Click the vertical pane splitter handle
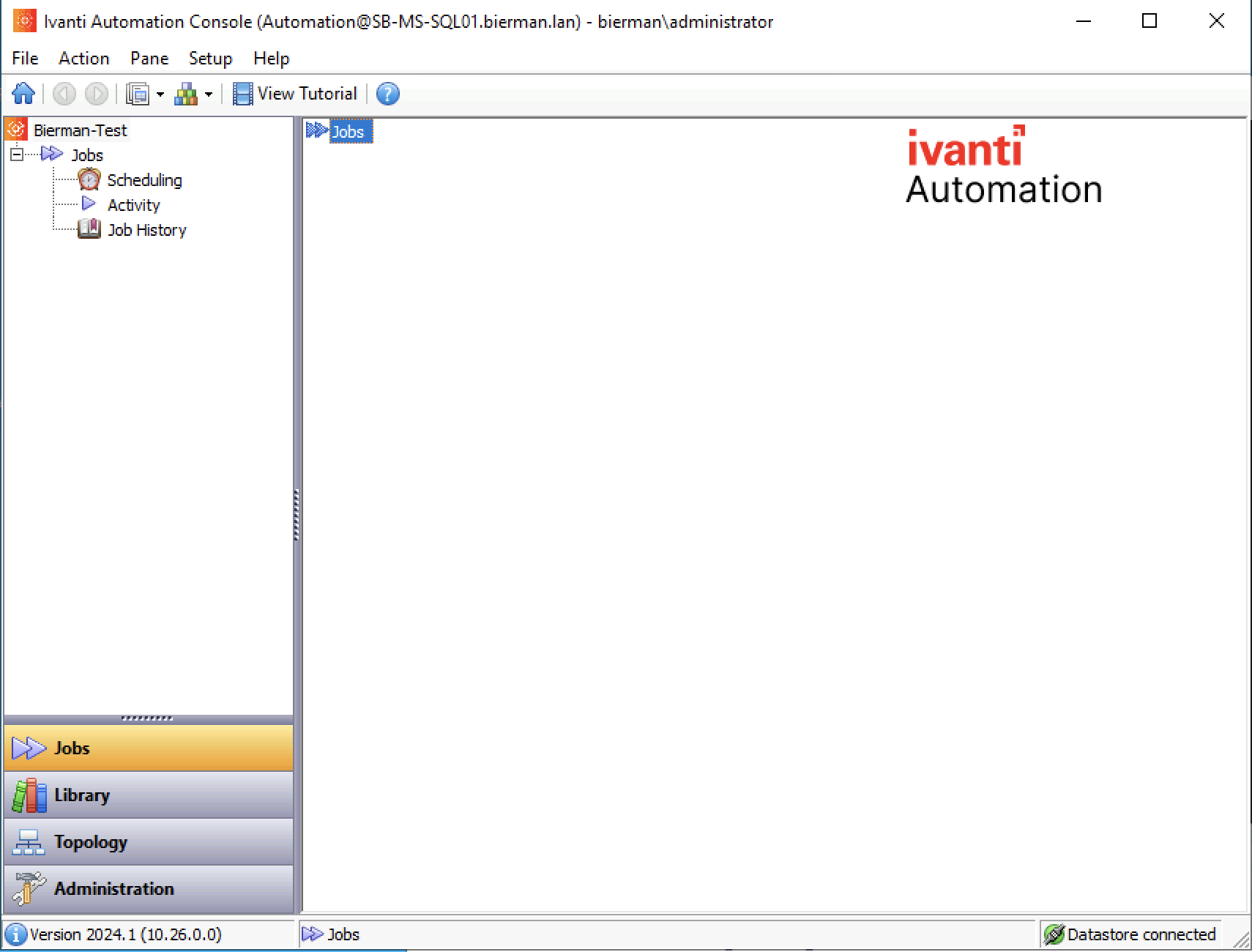Image resolution: width=1252 pixels, height=952 pixels. point(297,515)
